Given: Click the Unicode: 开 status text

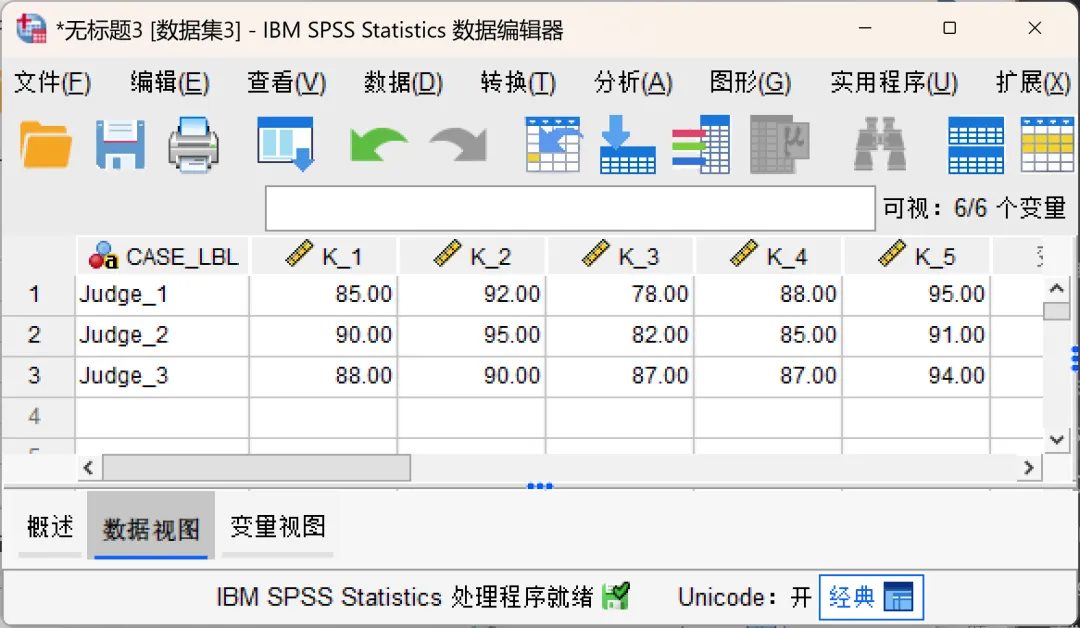Looking at the screenshot, I should point(745,597).
